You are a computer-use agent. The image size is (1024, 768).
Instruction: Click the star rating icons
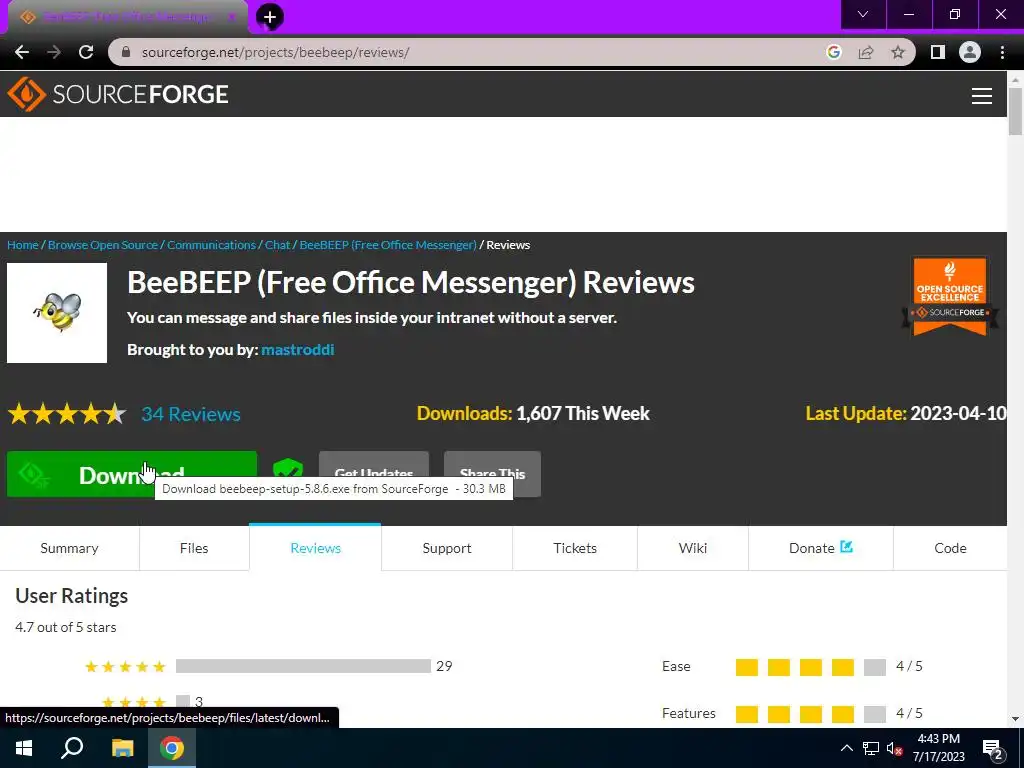click(x=67, y=414)
